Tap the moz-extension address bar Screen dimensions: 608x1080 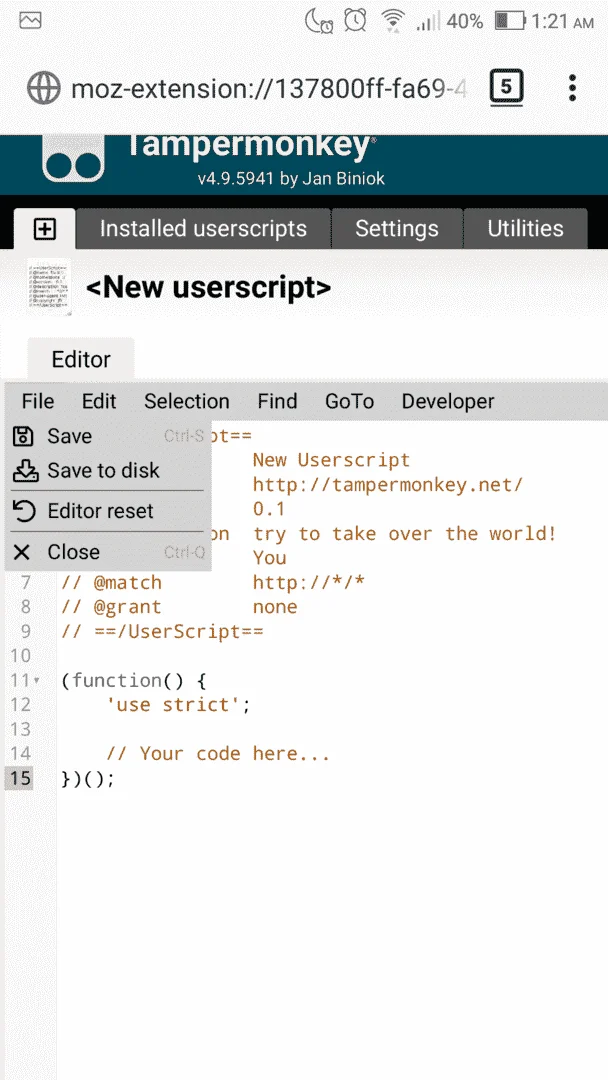[269, 88]
